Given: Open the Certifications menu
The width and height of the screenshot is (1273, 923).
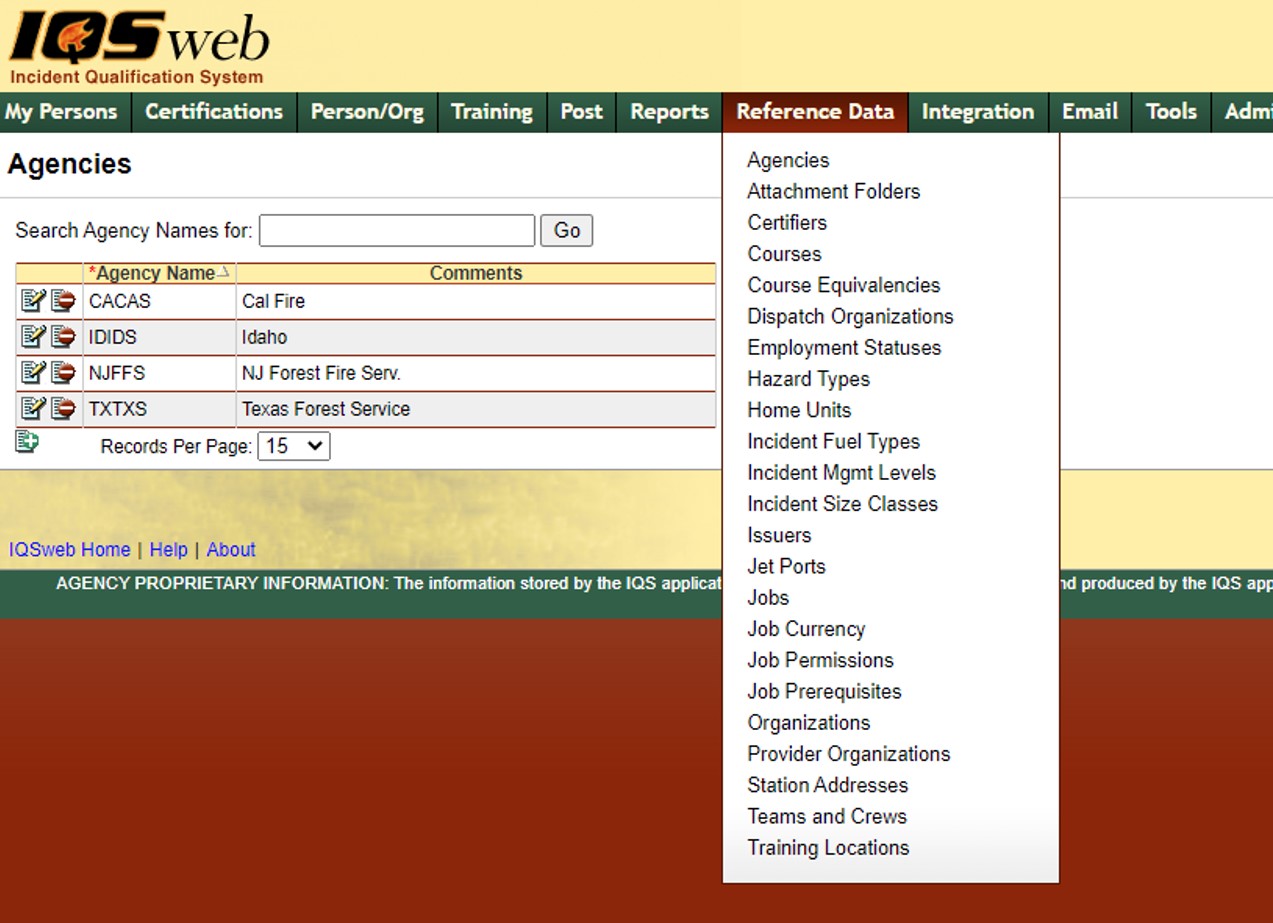Looking at the screenshot, I should (214, 112).
